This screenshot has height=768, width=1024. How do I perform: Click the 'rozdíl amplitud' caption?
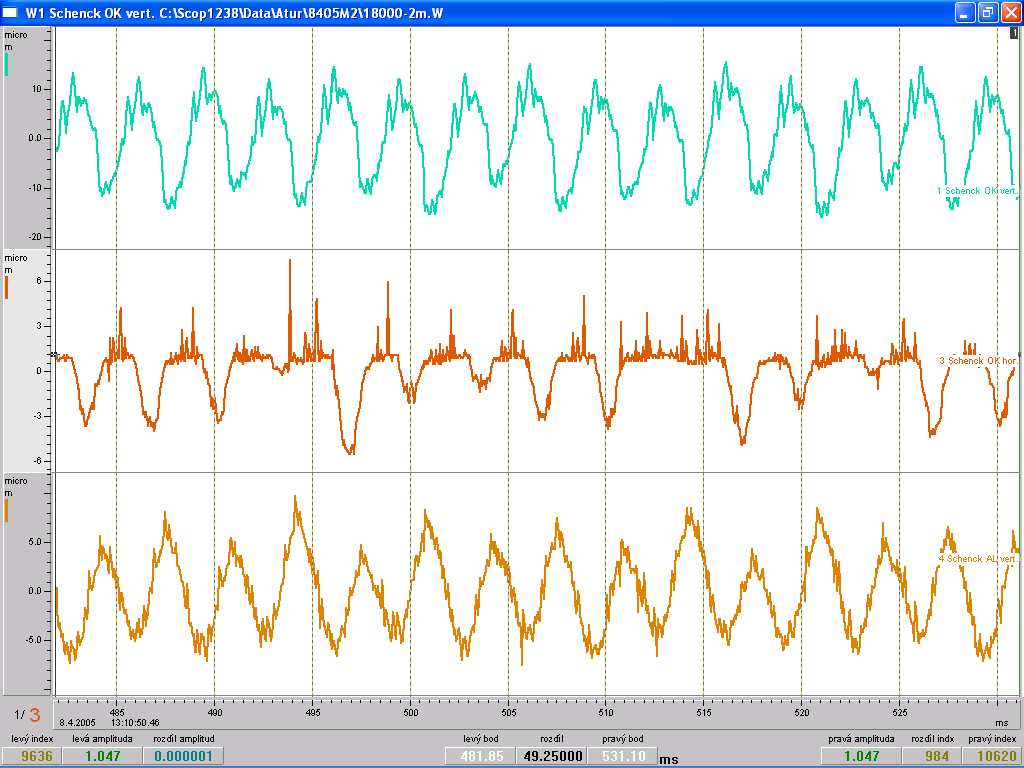tap(184, 739)
